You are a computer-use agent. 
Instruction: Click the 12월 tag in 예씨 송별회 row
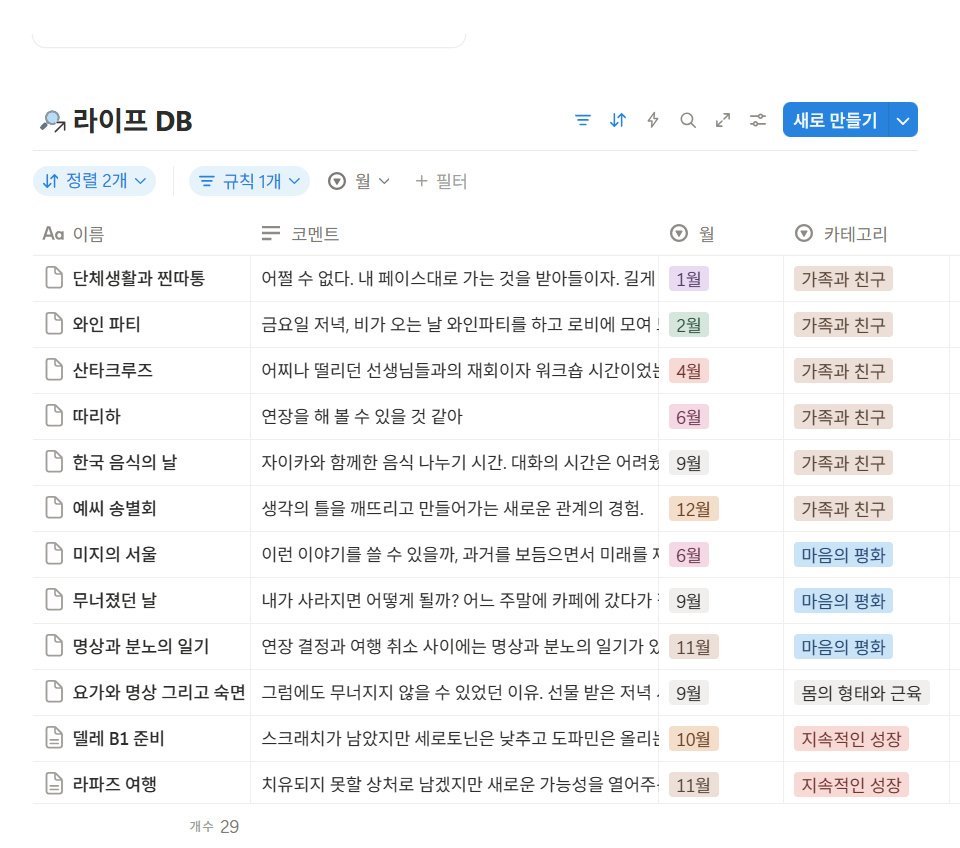tap(693, 508)
